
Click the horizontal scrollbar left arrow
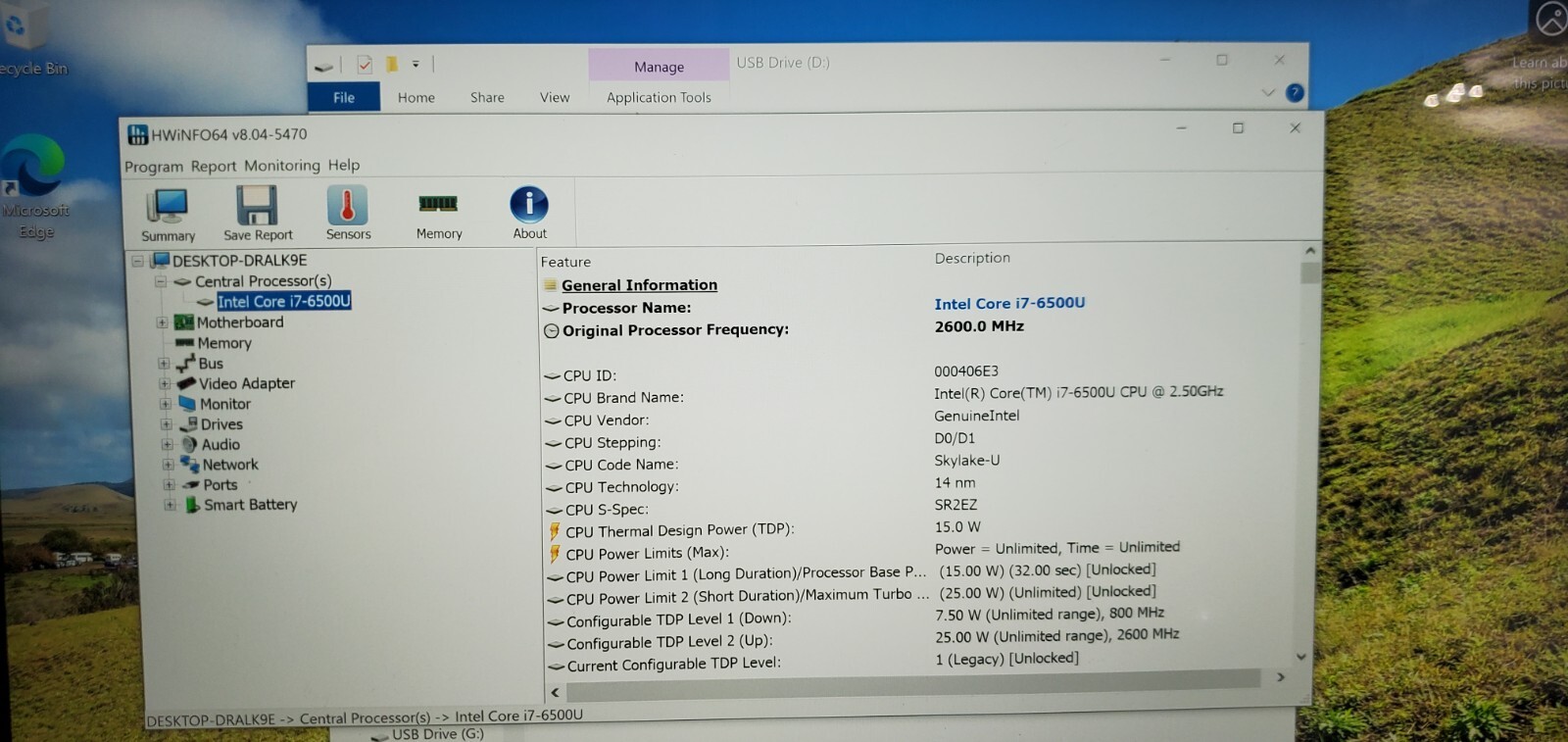click(555, 692)
